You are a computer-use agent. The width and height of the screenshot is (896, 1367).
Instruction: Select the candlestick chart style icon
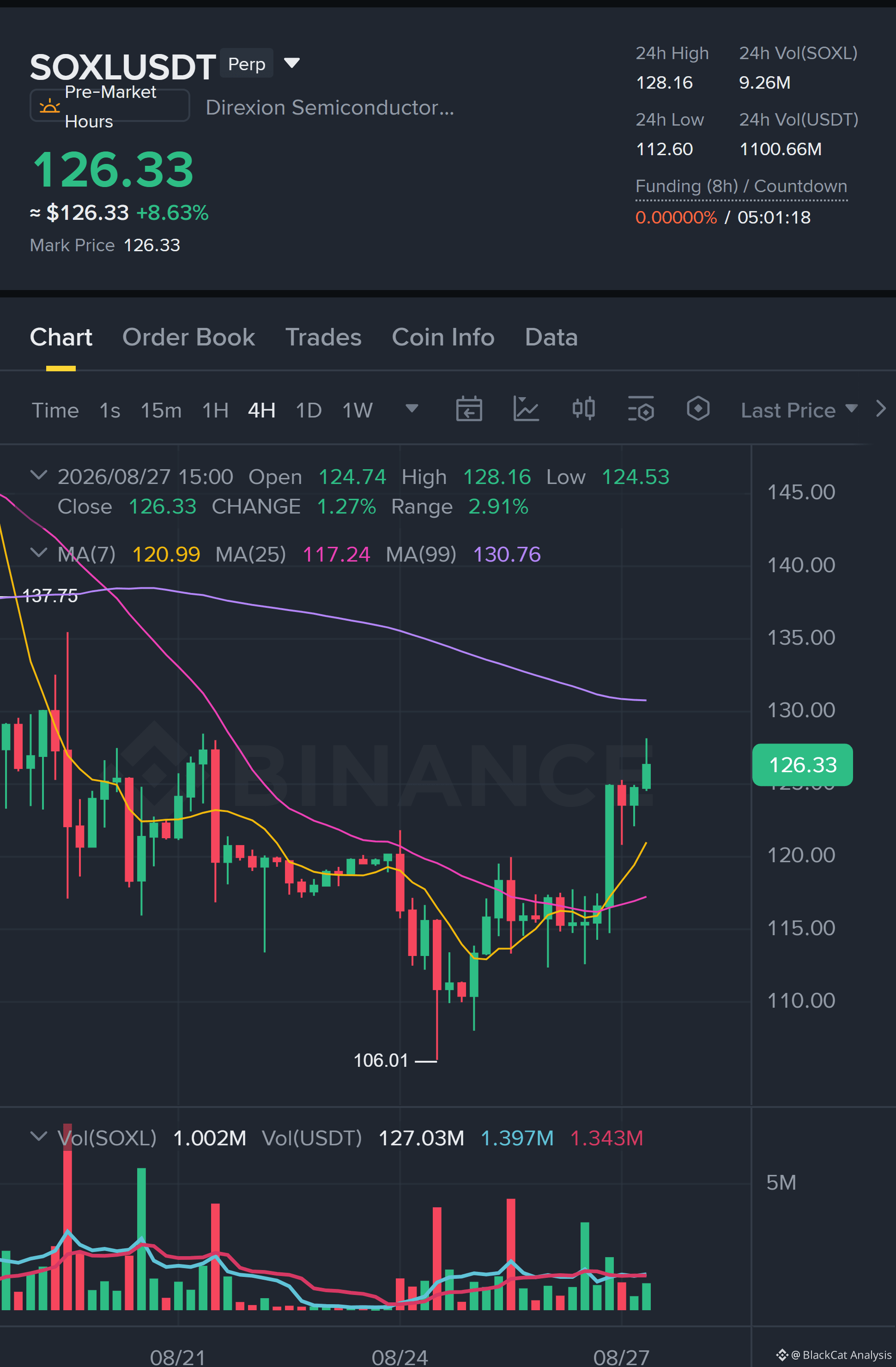click(x=583, y=409)
